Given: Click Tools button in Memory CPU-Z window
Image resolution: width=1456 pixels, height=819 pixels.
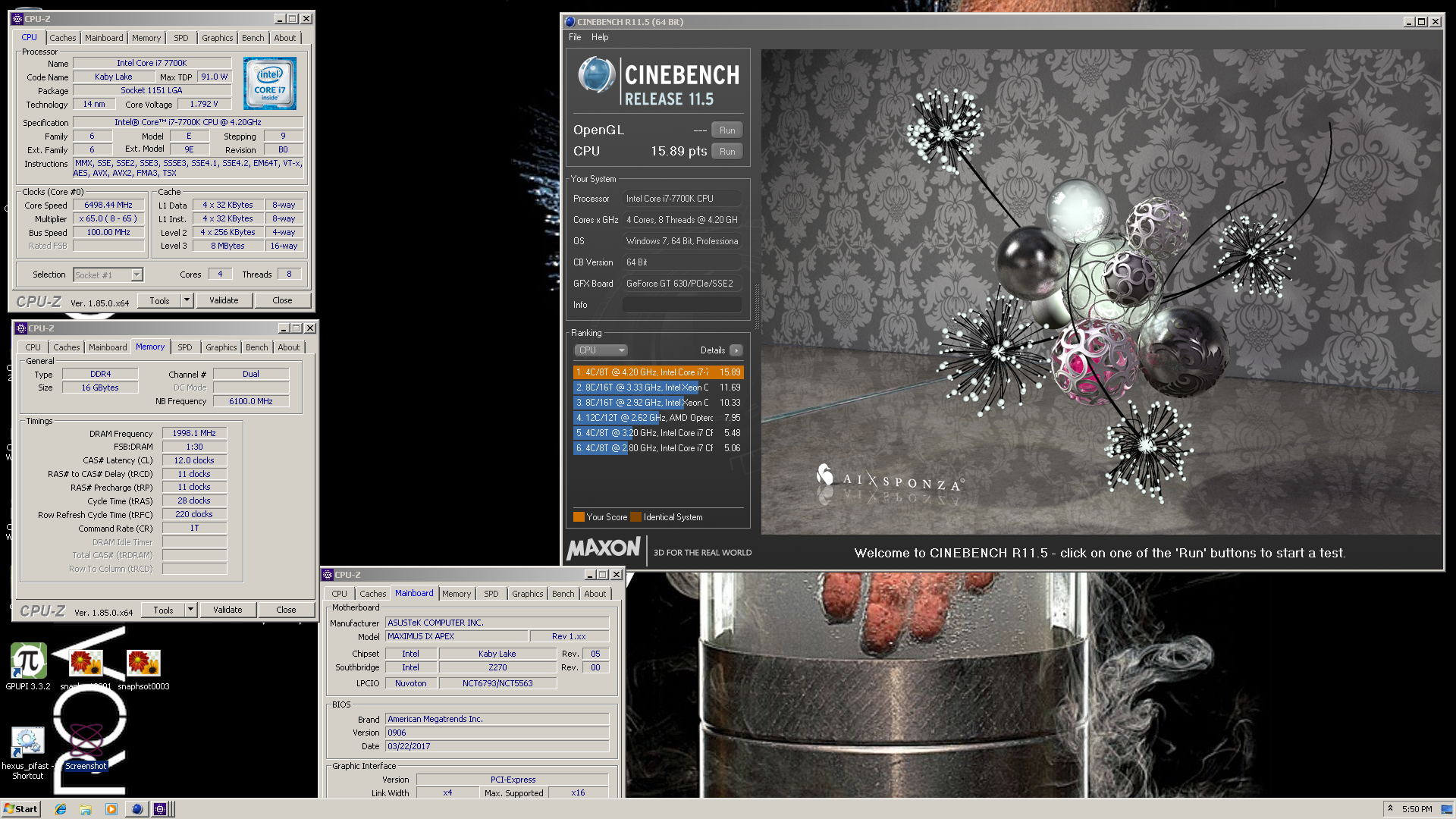Looking at the screenshot, I should 163,610.
